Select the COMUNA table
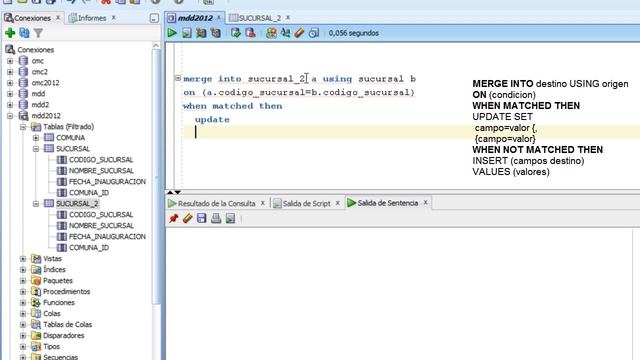Viewport: 640px width, 360px height. coord(70,138)
